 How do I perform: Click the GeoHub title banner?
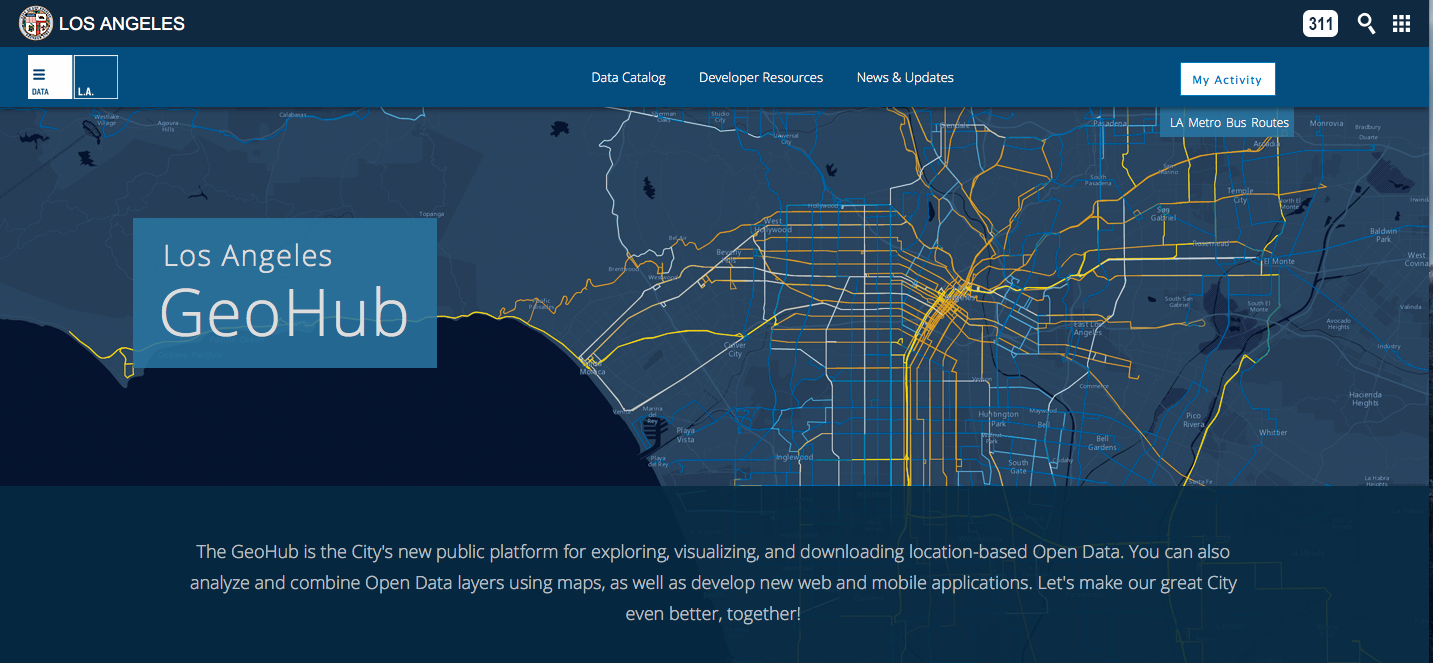point(285,292)
